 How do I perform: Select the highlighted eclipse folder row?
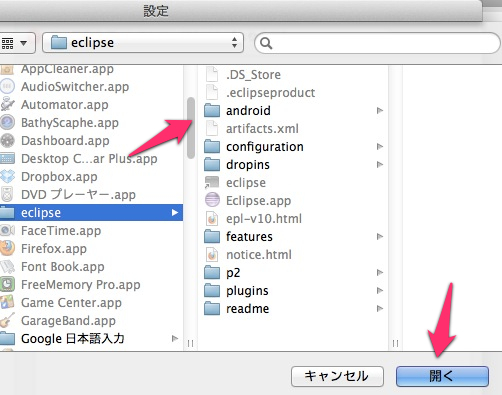[91, 212]
